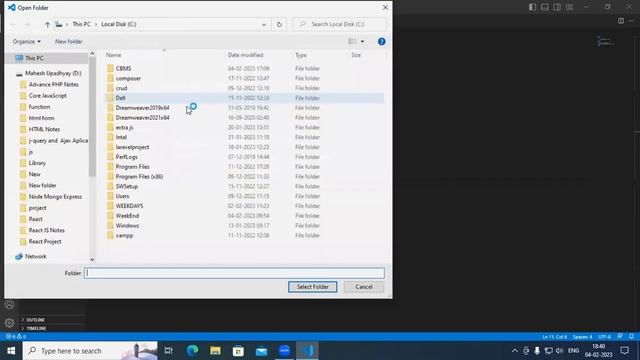Viewport: 640px width, 360px height.
Task: Click the VS Code split editor icon
Action: 621,21
